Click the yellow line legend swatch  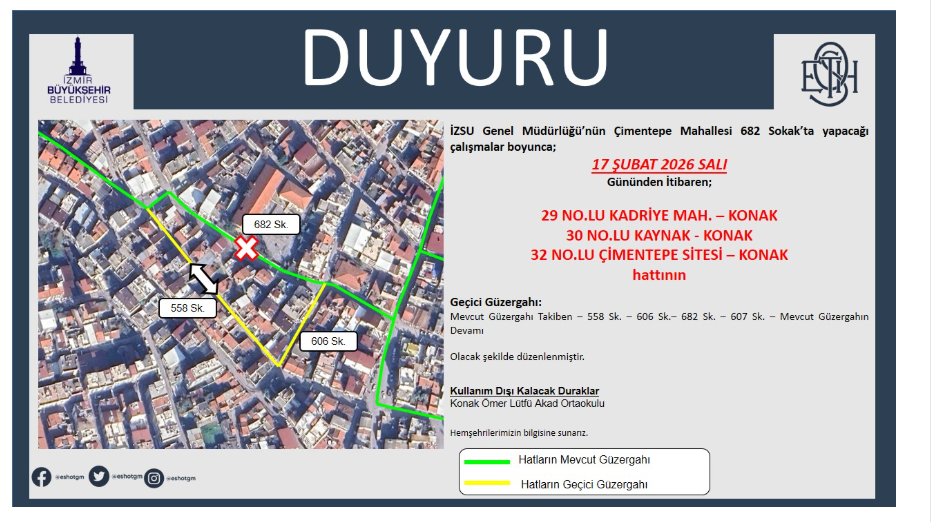click(x=486, y=484)
